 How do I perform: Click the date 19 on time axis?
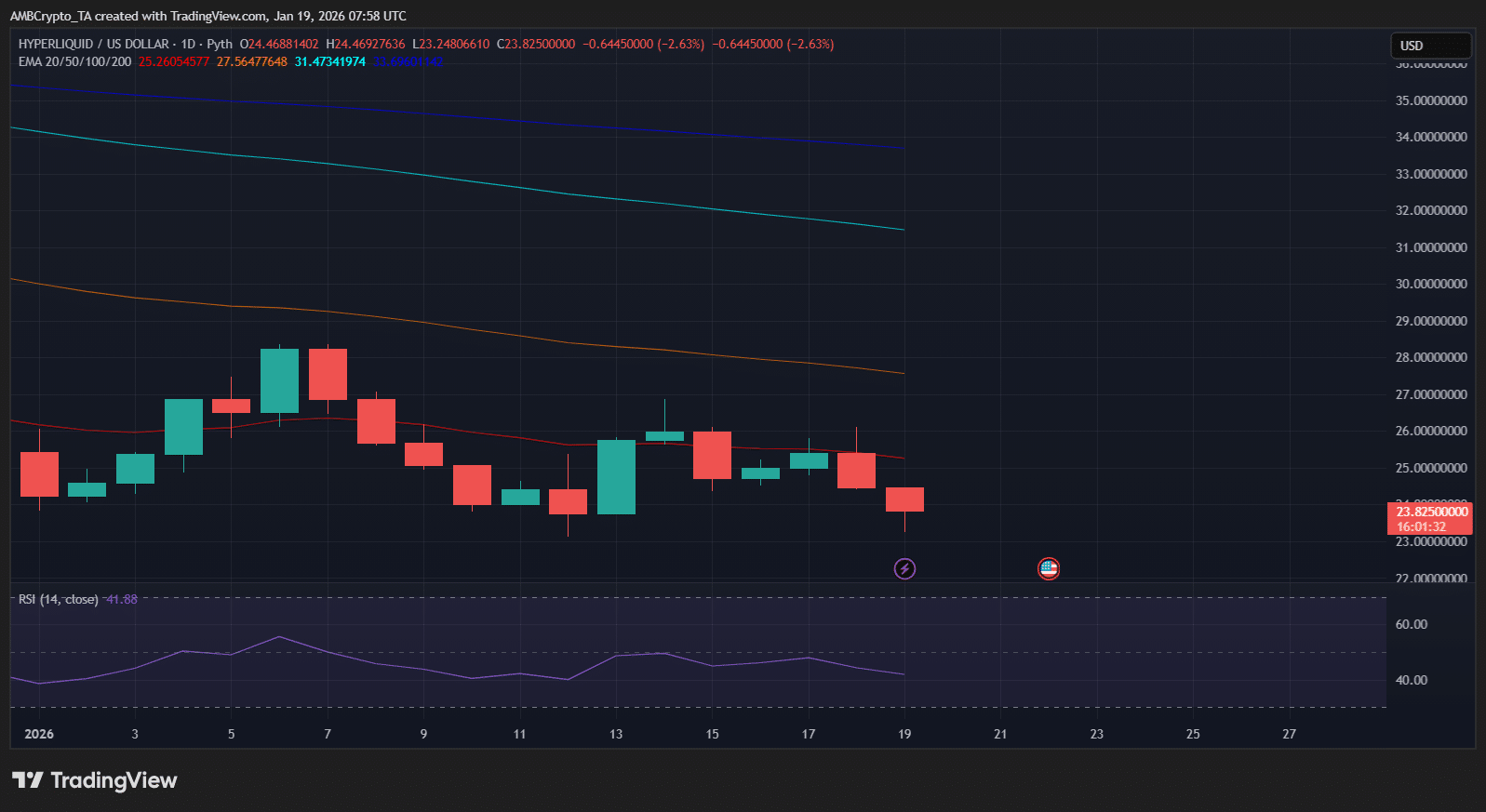tap(904, 734)
